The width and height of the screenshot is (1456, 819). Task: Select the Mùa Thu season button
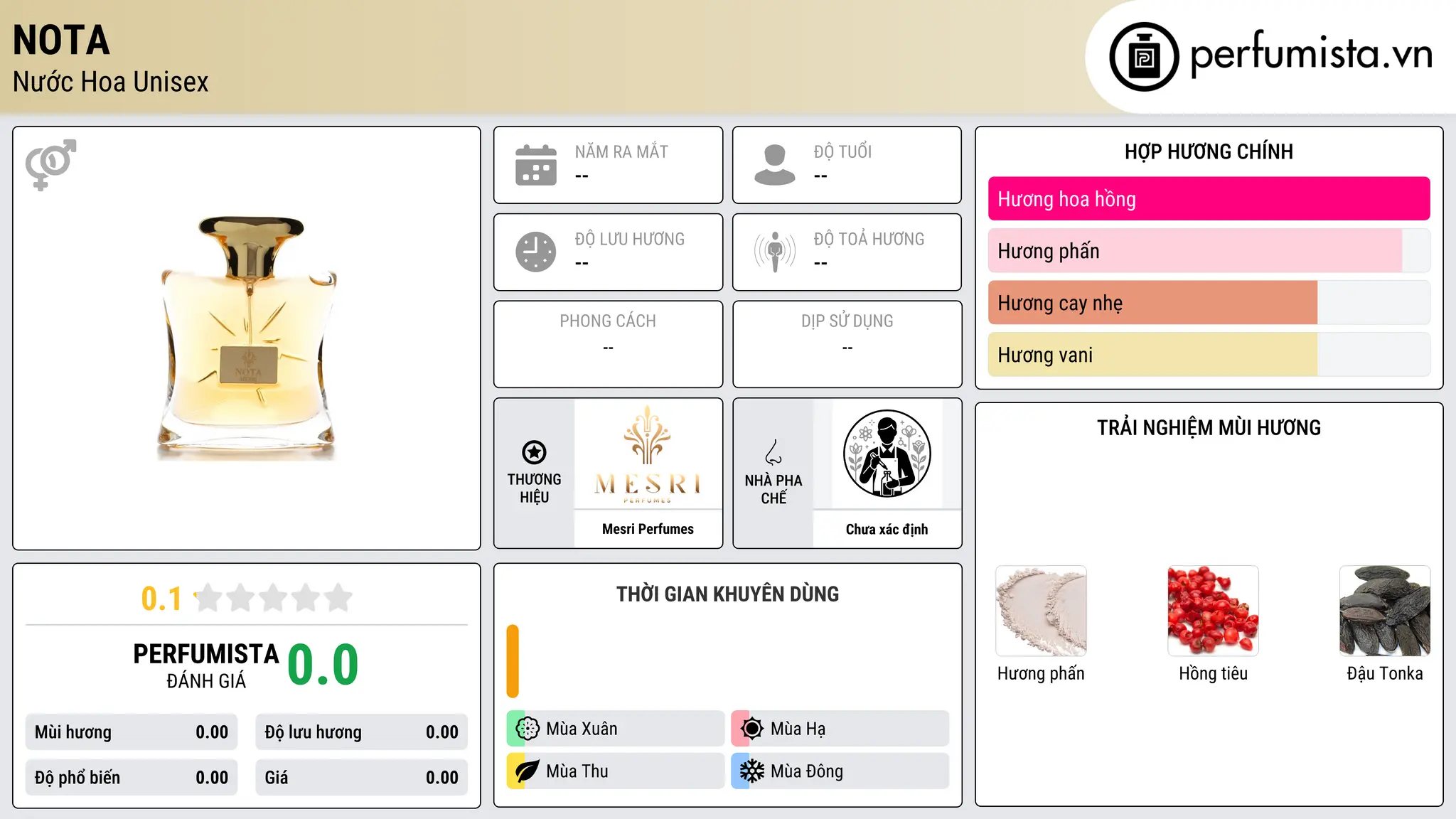(616, 771)
